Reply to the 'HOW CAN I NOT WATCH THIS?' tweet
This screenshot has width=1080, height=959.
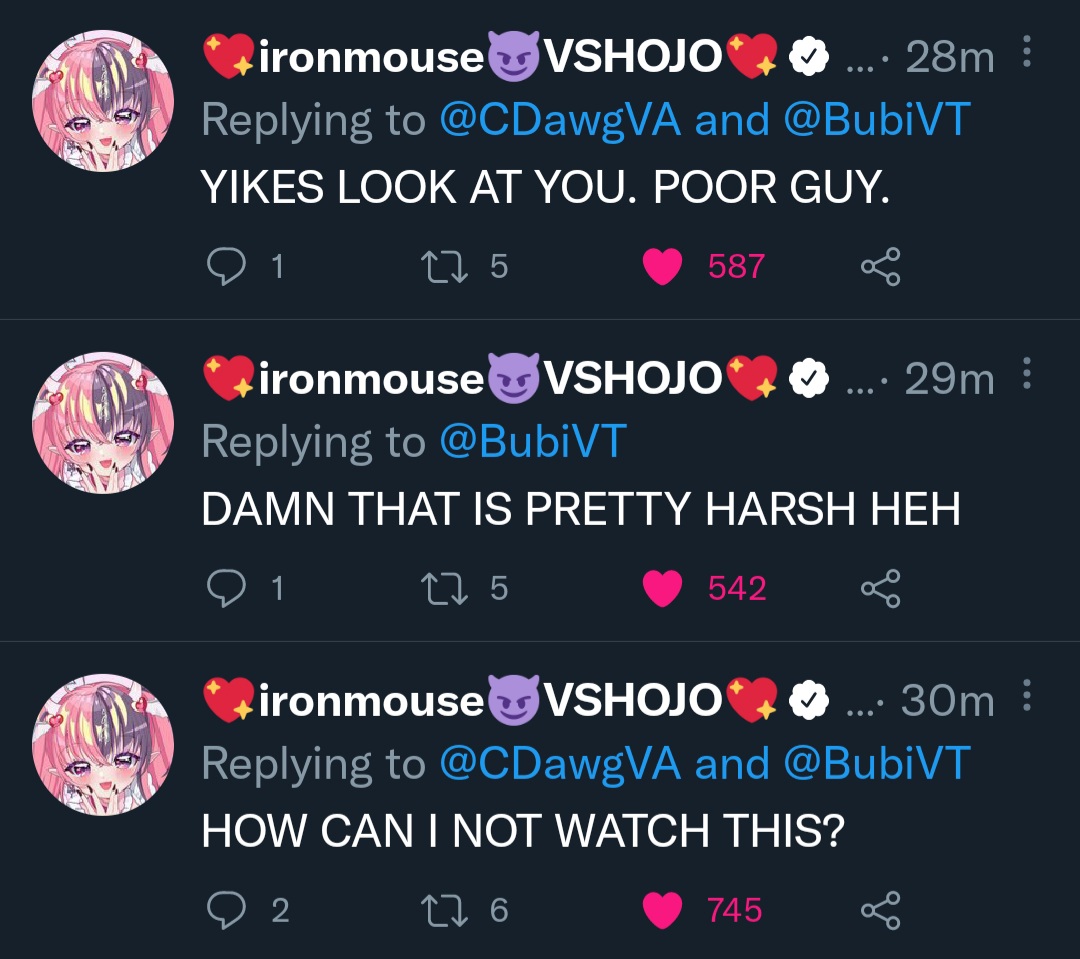click(x=227, y=910)
